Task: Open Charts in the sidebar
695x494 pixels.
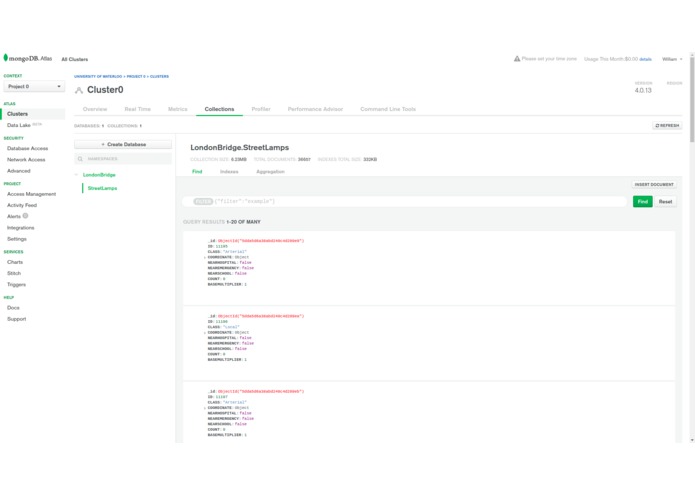Action: point(15,262)
